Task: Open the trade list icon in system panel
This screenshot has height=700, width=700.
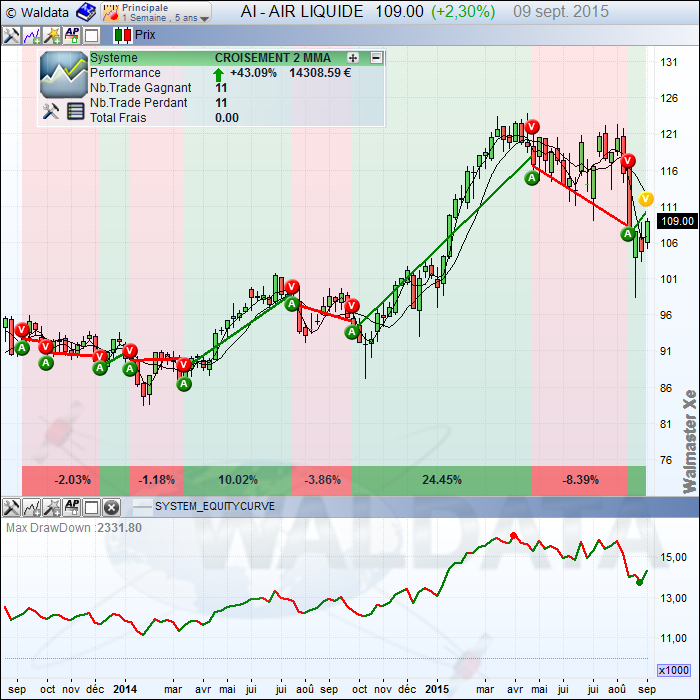Action: tap(75, 111)
